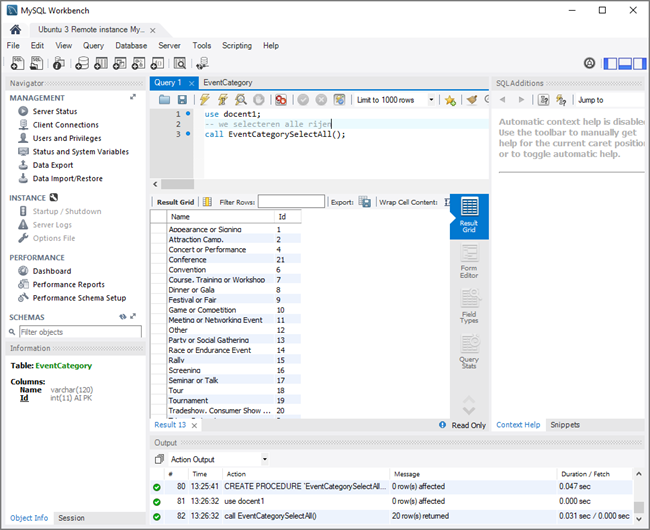Rollback transaction X icon
Viewport: 650px width, 530px height.
click(321, 99)
